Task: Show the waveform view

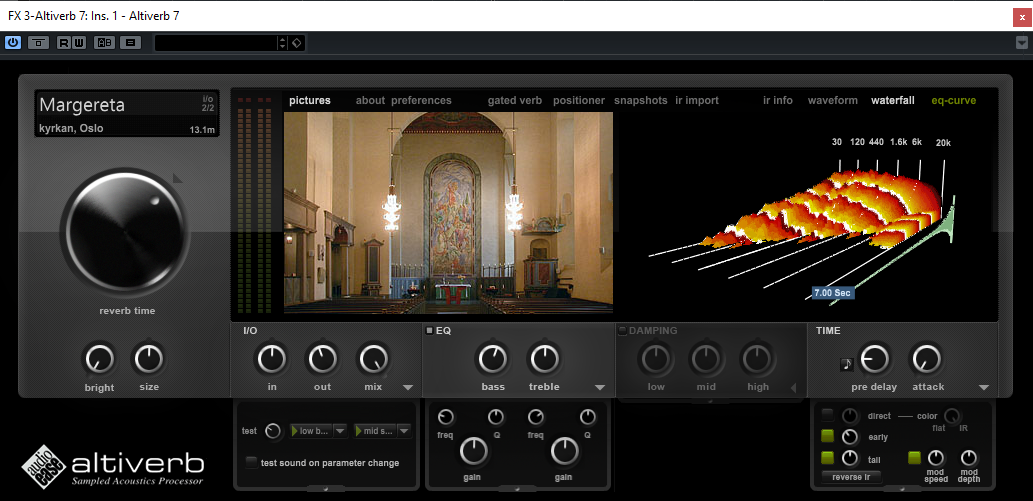Action: tap(833, 101)
